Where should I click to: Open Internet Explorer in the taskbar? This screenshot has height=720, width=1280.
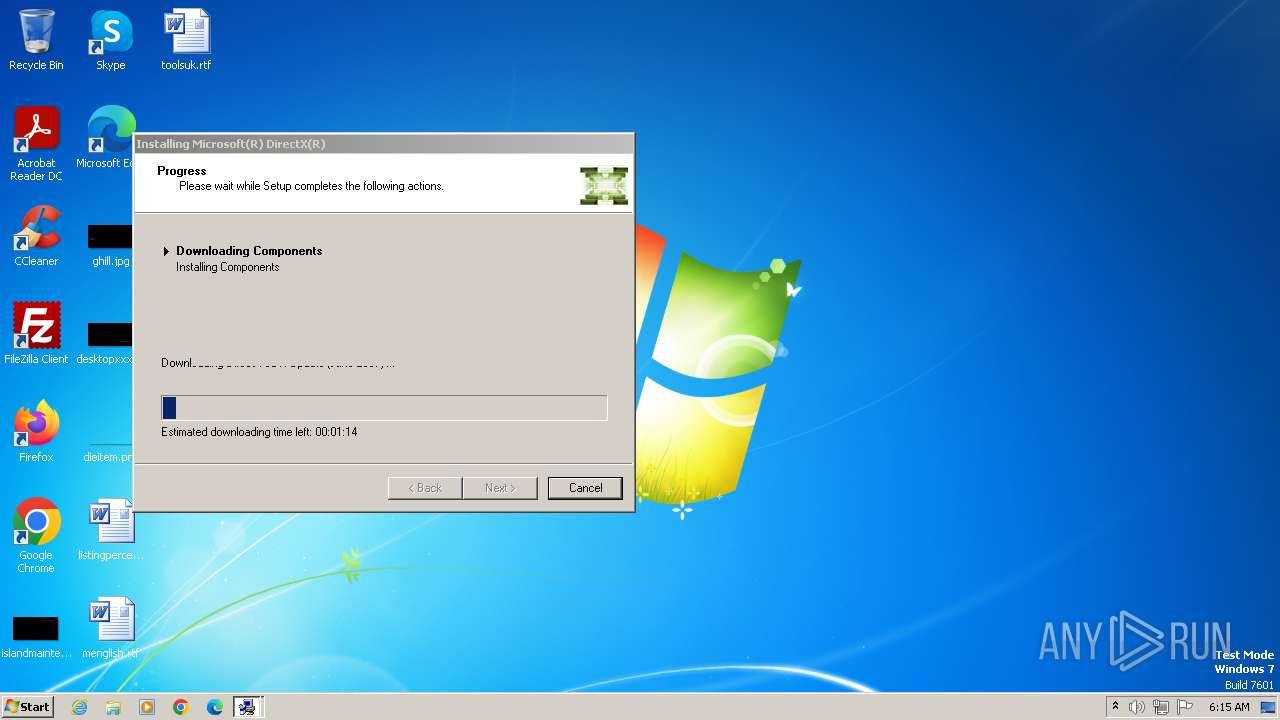click(79, 707)
